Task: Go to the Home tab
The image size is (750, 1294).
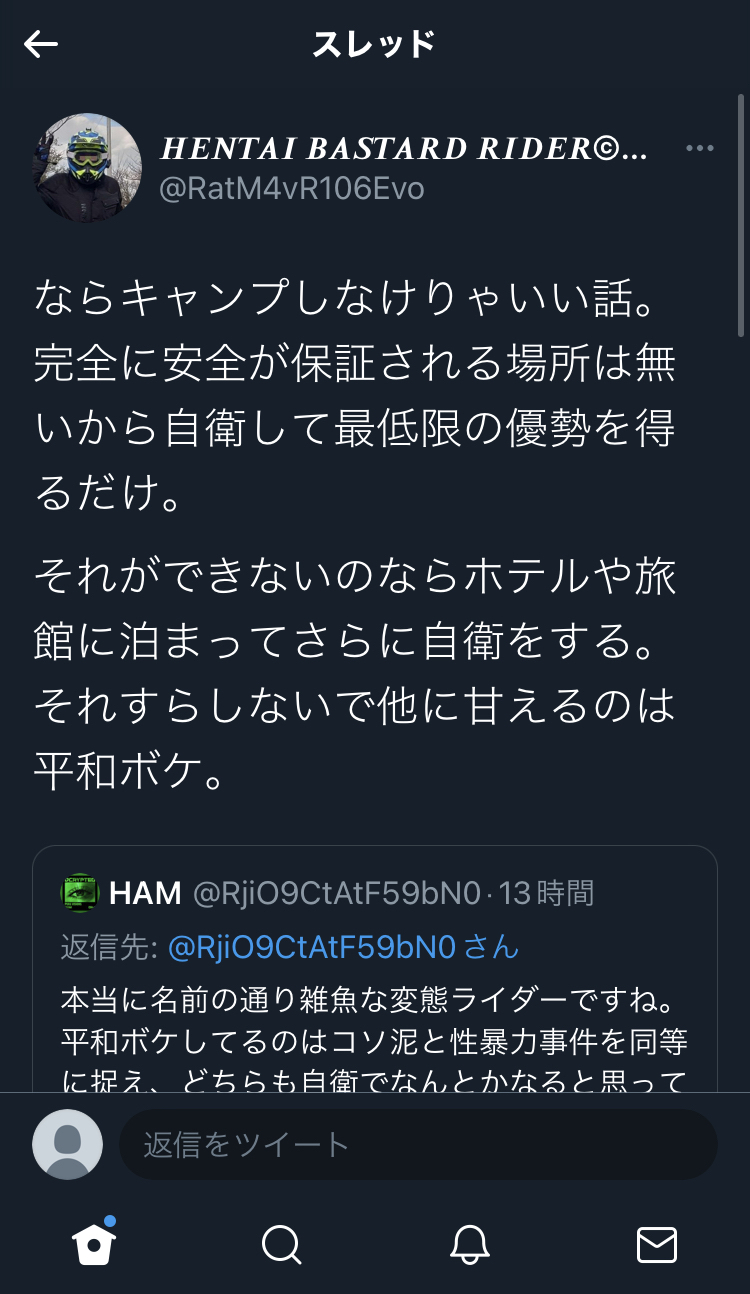Action: click(x=94, y=1243)
